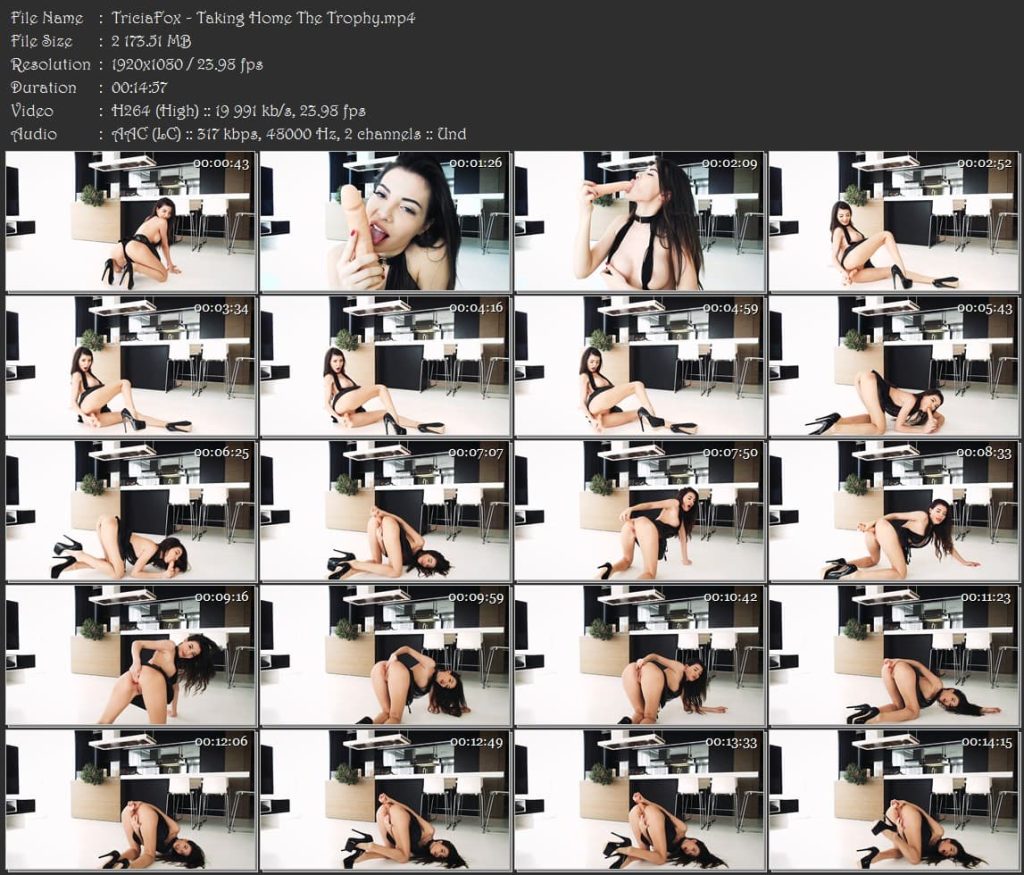Image resolution: width=1024 pixels, height=875 pixels.
Task: Click the final frame at 00:14:15
Action: (x=893, y=800)
